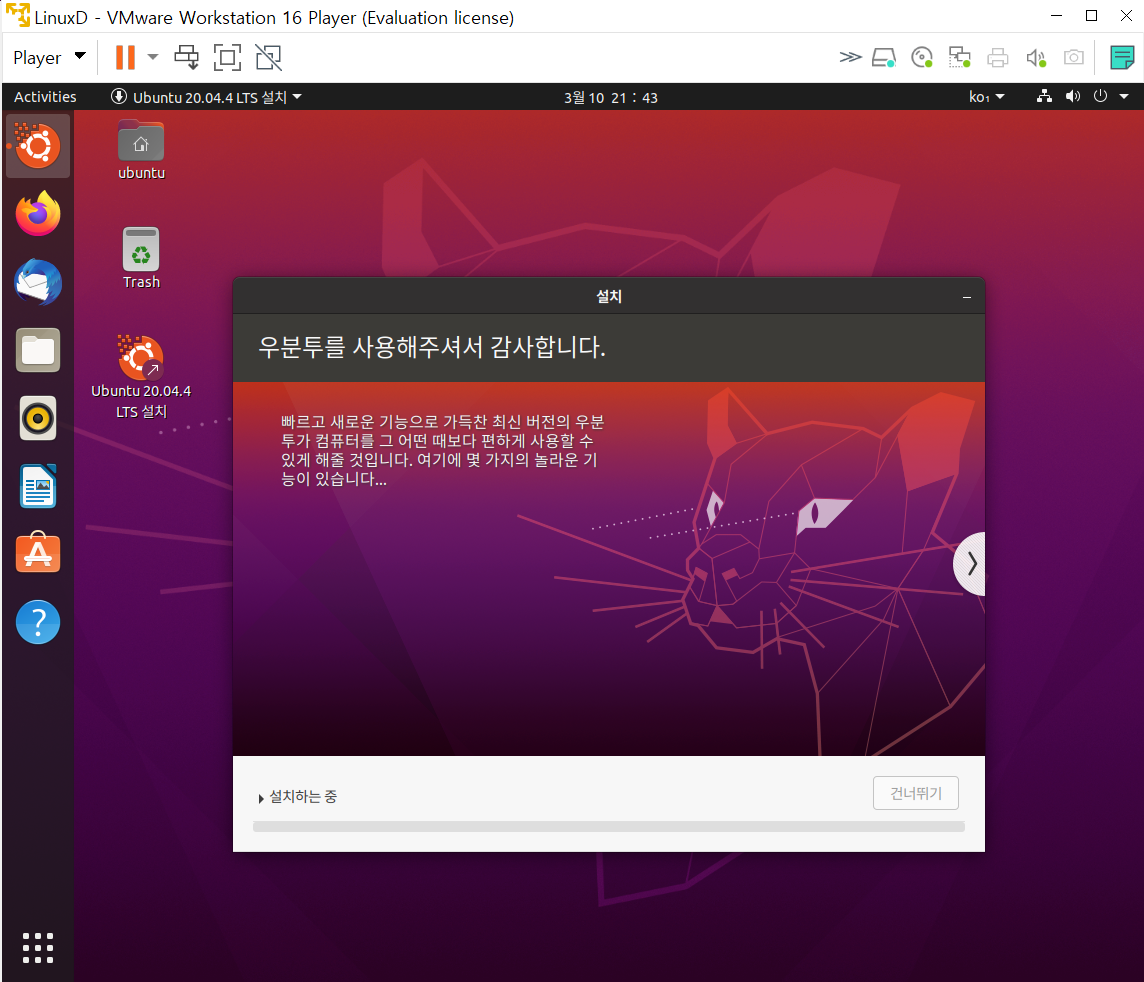Click the volume speaker icon in Ubuntu panel
The width and height of the screenshot is (1144, 982).
pos(1072,96)
